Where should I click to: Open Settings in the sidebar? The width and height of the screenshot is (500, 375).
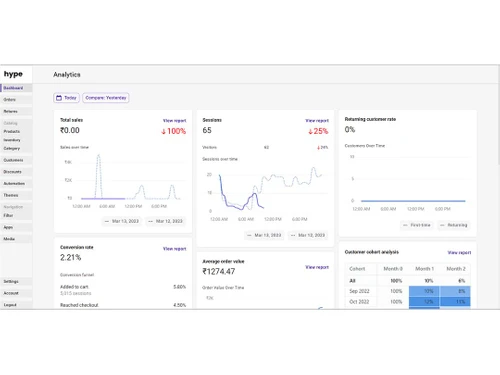click(16, 281)
